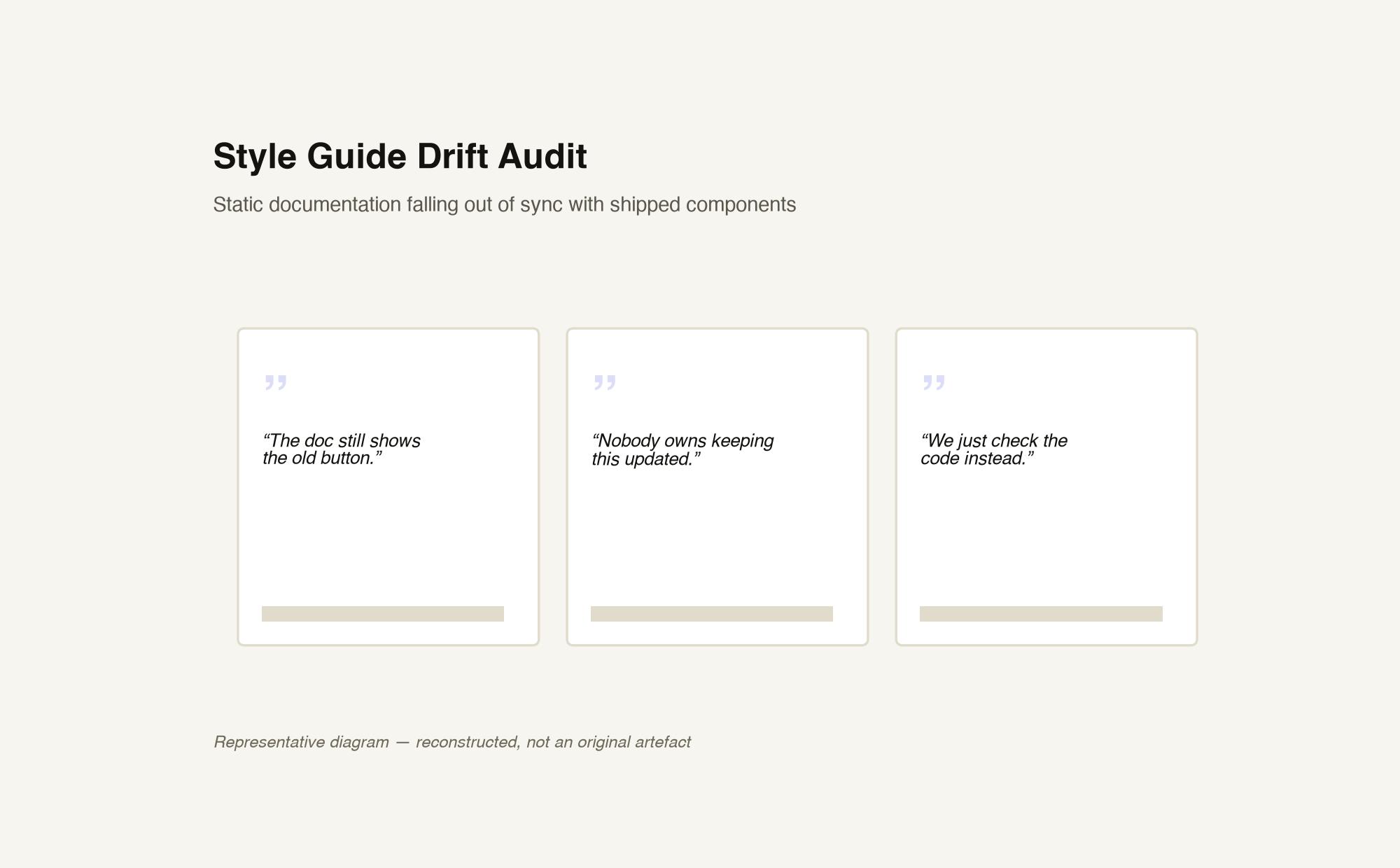The width and height of the screenshot is (1400, 868).
Task: Click the quote "Nobody owns keeping this updated."
Action: click(x=682, y=449)
